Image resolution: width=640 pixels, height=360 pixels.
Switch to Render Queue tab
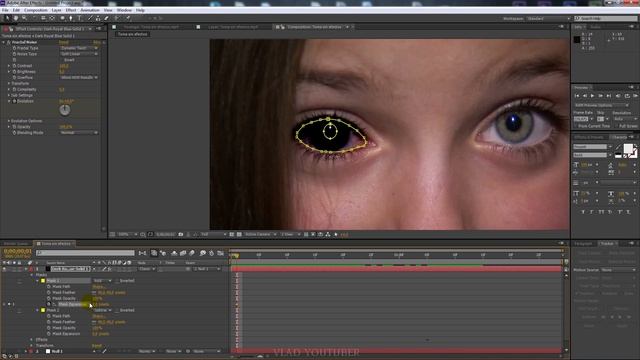16,244
